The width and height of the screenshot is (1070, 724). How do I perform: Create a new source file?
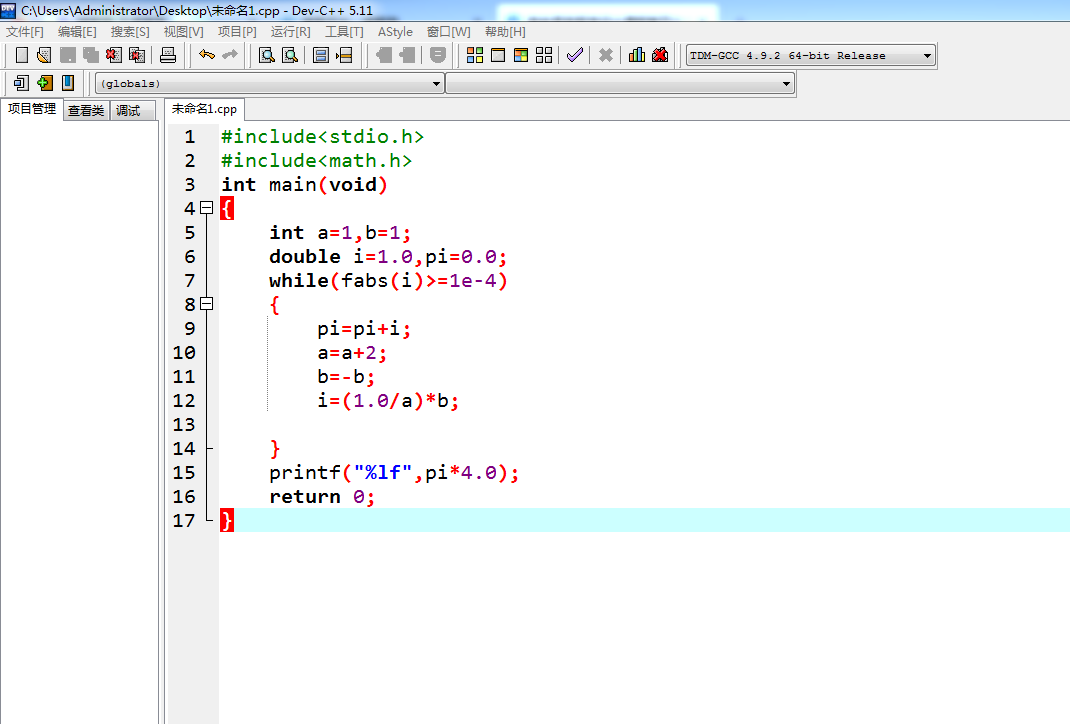coord(22,55)
